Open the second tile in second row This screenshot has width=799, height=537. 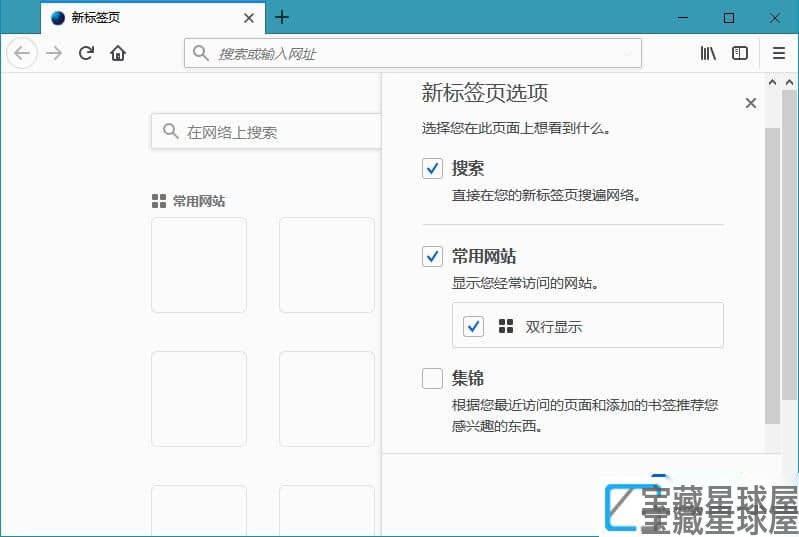[x=327, y=399]
